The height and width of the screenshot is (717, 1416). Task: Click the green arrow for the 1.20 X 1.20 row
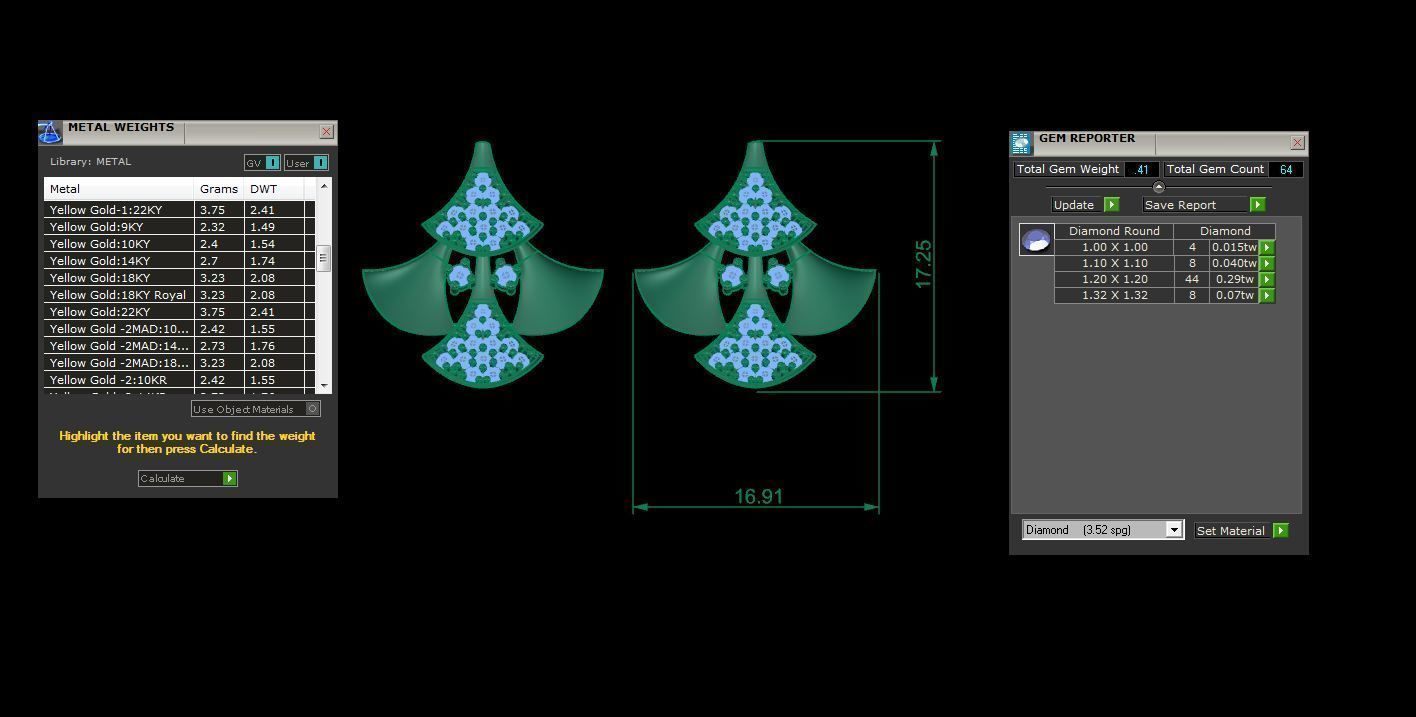pos(1267,279)
